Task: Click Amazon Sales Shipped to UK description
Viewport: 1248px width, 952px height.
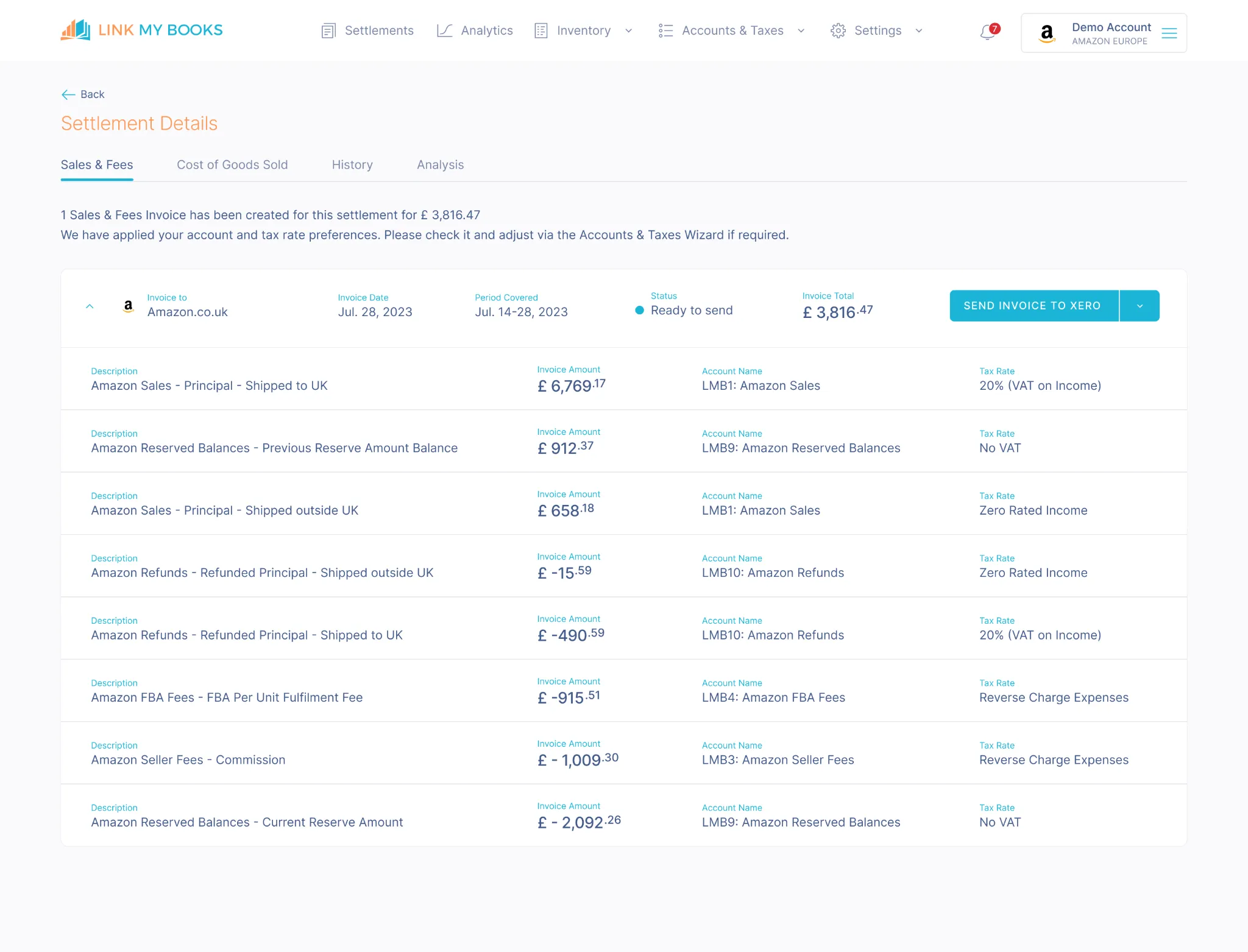Action: [x=209, y=386]
